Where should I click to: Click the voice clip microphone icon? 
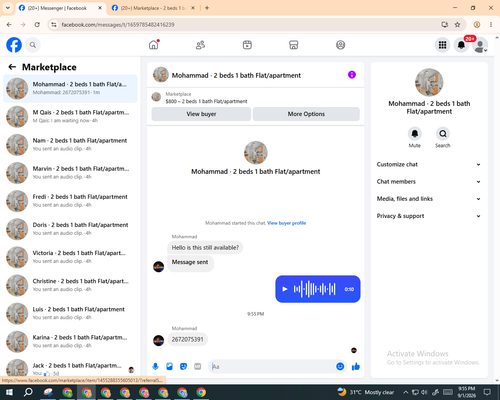[155, 367]
